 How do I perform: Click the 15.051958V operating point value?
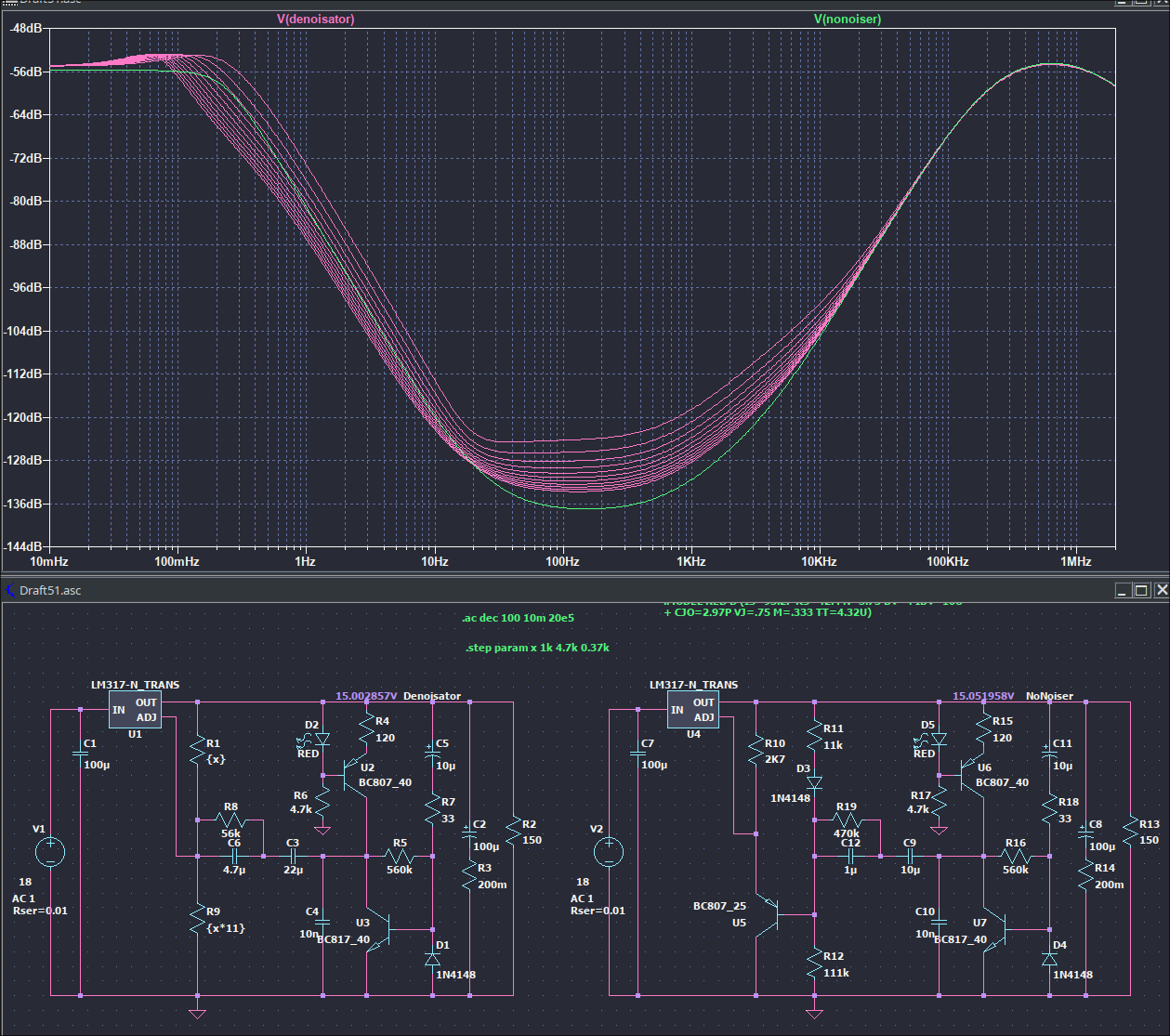[x=983, y=696]
